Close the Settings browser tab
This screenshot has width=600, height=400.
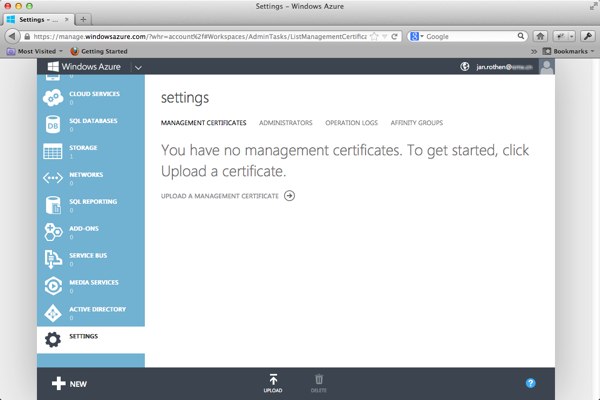(x=67, y=19)
